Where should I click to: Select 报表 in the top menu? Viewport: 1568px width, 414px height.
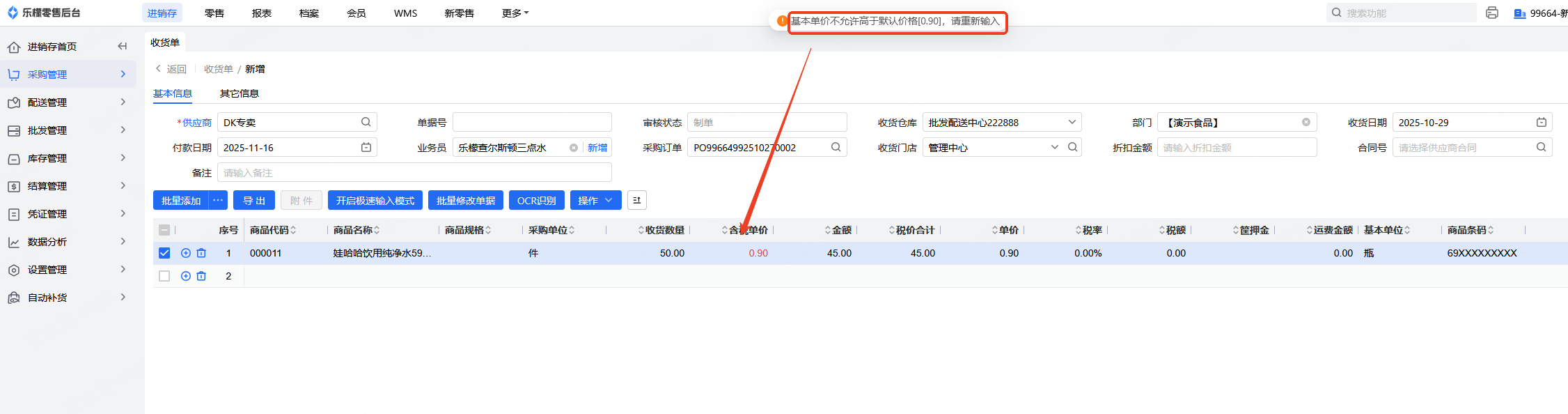coord(262,13)
